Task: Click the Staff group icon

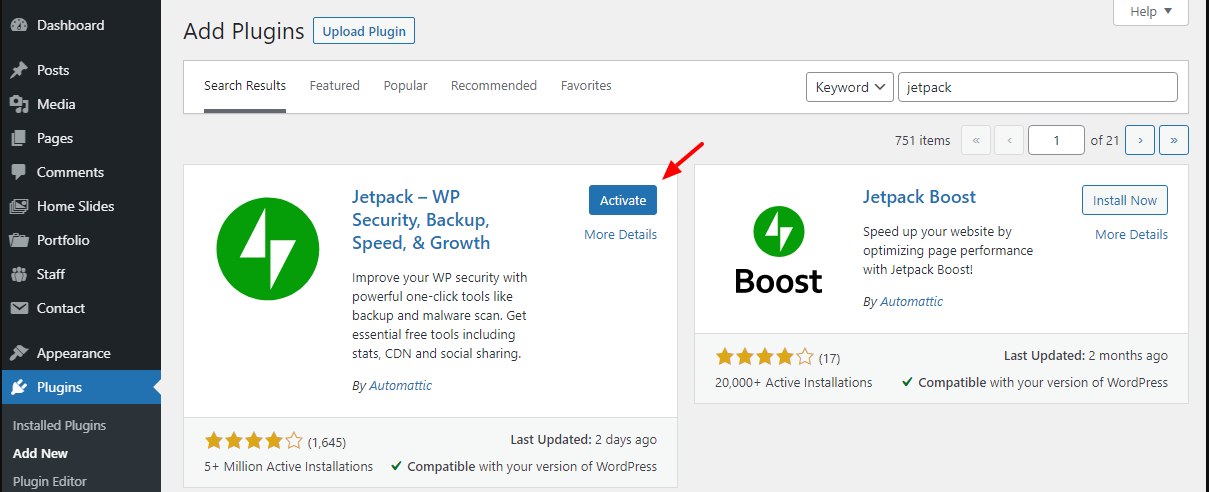Action: [18, 274]
